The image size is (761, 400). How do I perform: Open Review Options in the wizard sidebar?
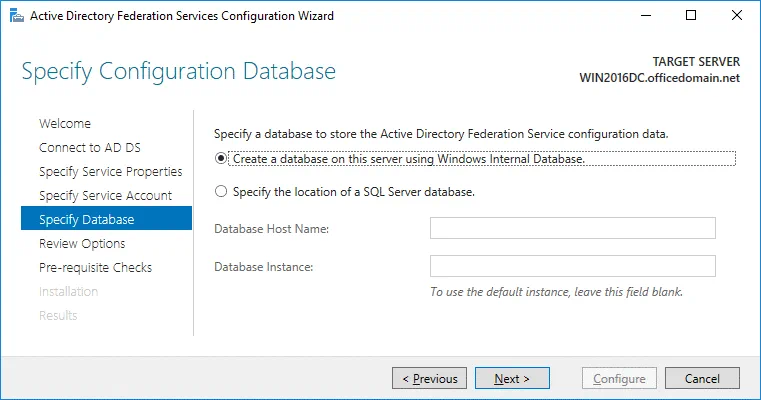pyautogui.click(x=82, y=244)
